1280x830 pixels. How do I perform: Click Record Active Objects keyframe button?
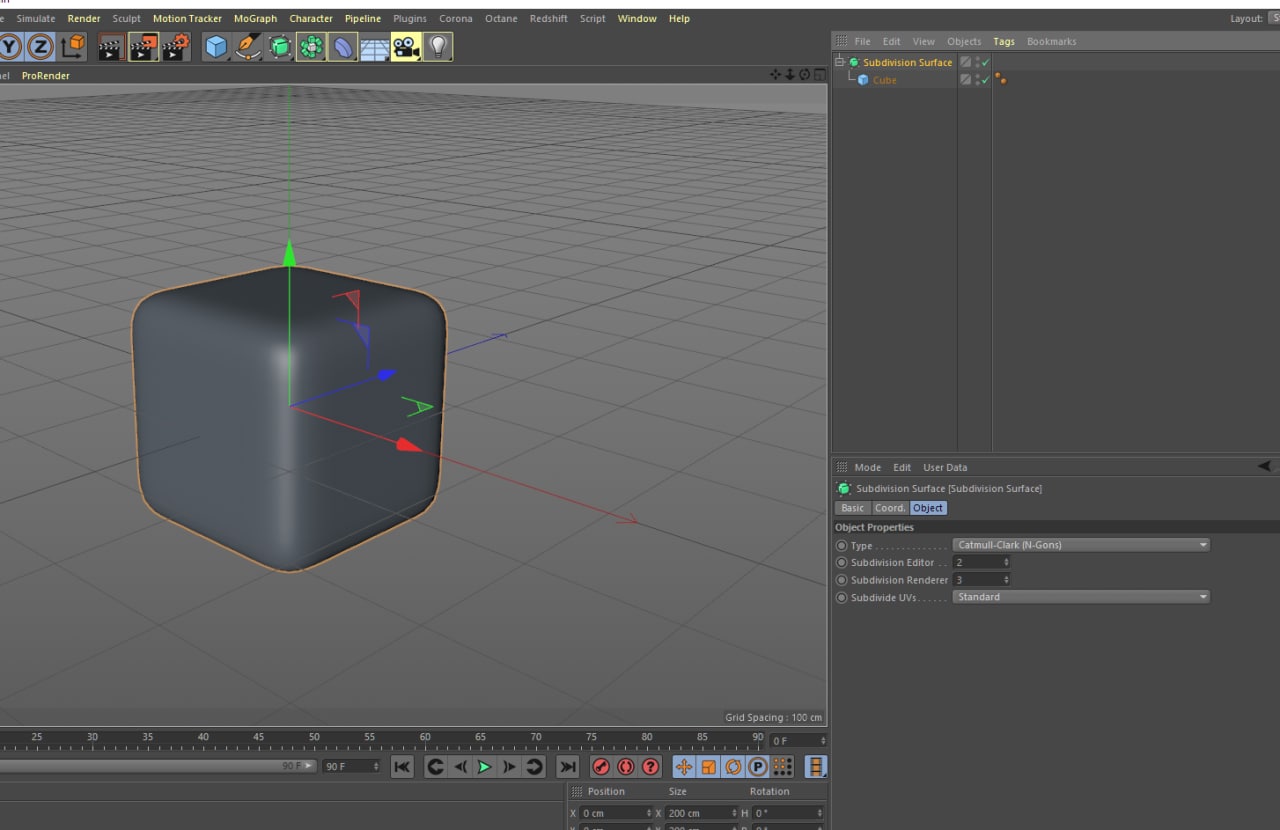click(601, 767)
